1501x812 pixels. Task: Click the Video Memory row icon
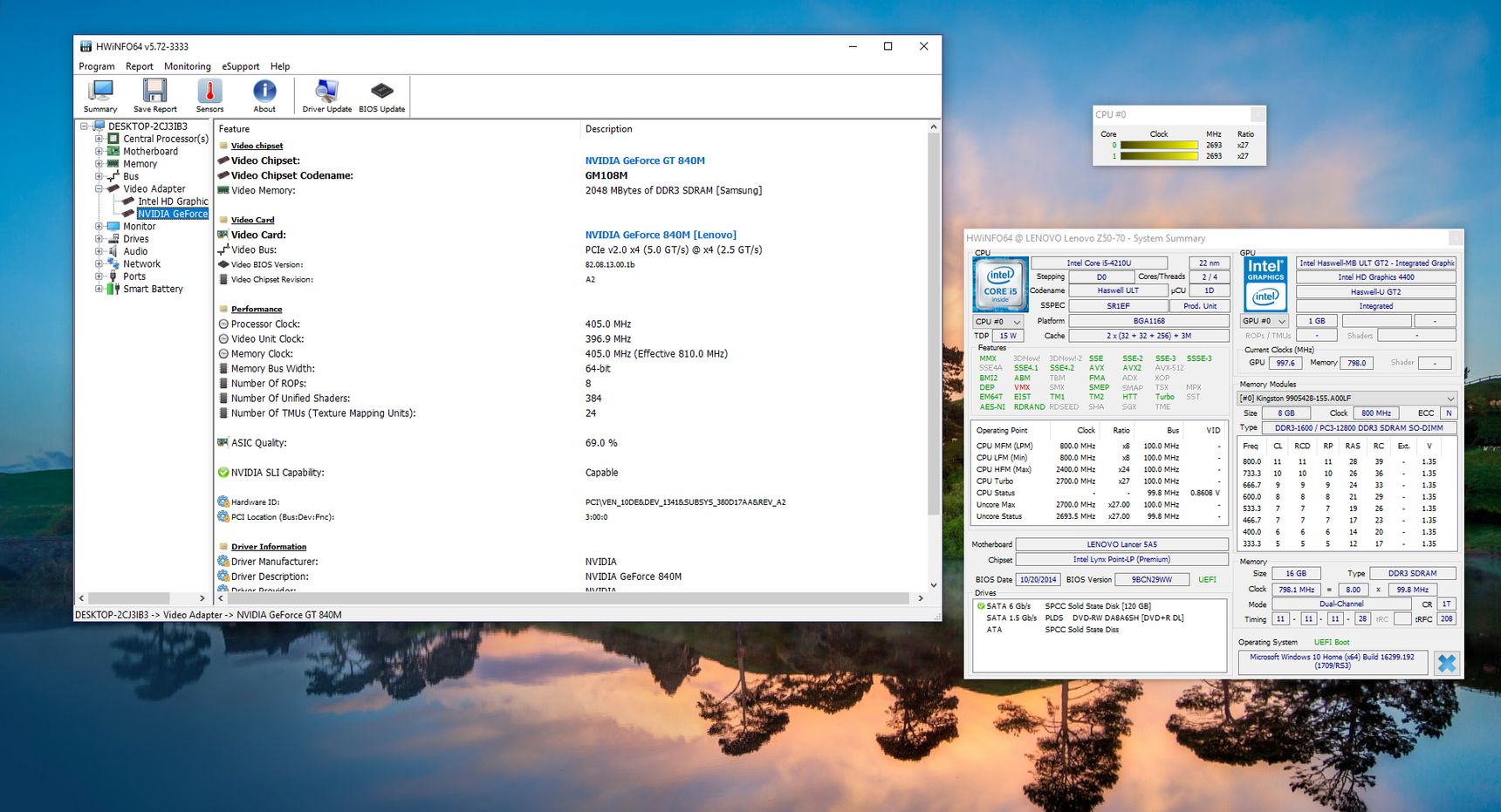click(223, 190)
